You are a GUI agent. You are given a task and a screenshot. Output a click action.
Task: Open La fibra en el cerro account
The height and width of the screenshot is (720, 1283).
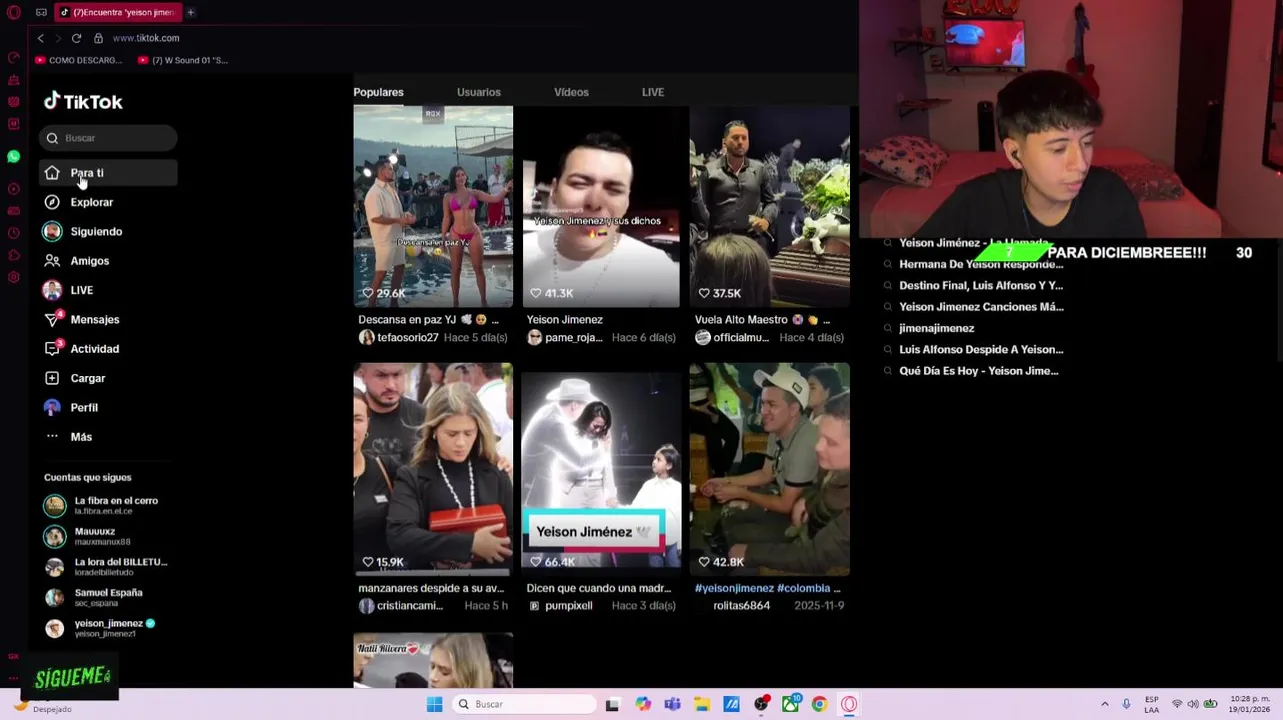[108, 505]
